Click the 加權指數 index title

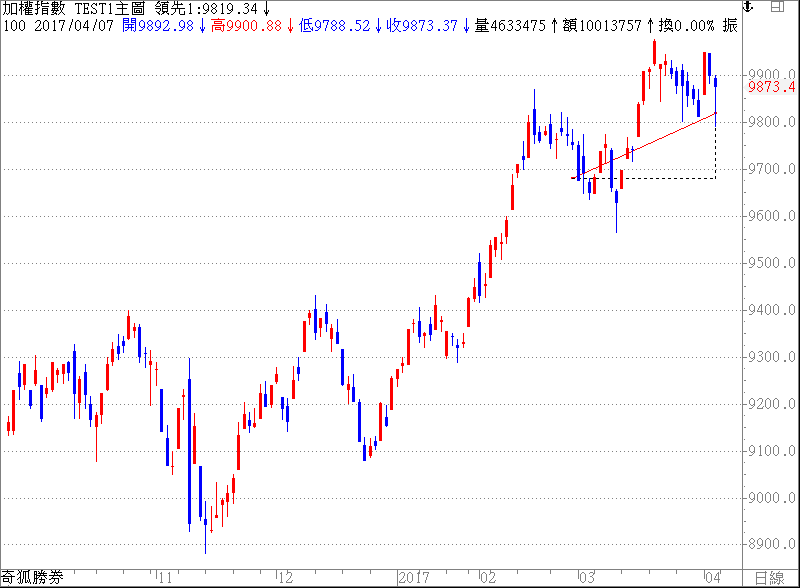(x=34, y=9)
